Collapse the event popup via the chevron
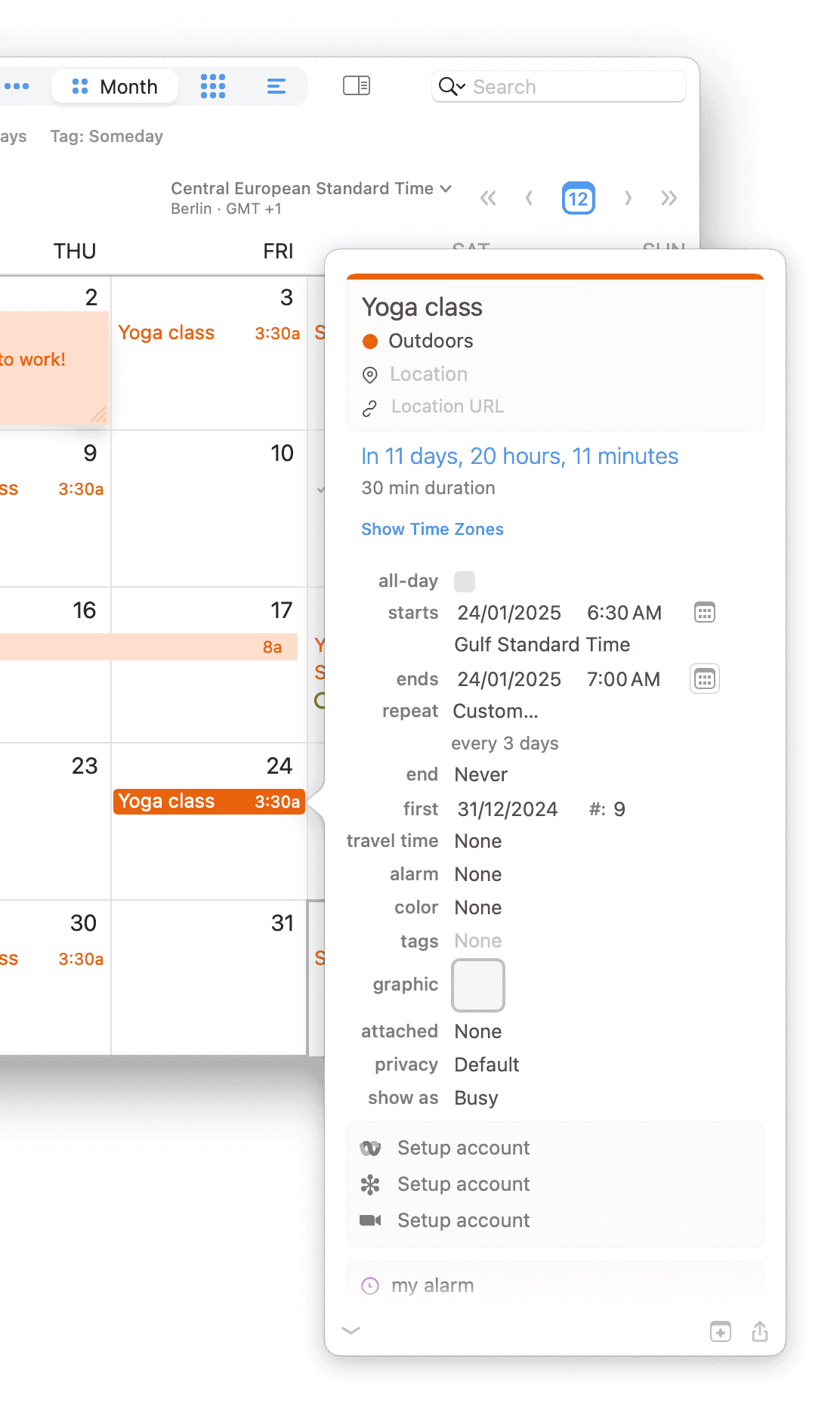 pyautogui.click(x=351, y=1331)
